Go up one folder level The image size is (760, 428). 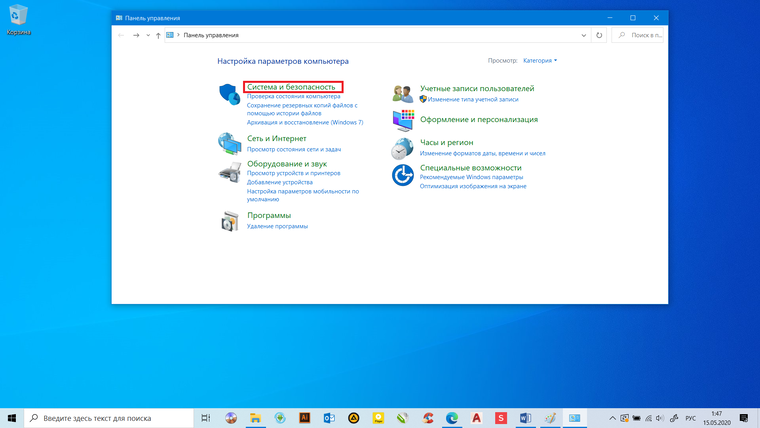coord(158,35)
